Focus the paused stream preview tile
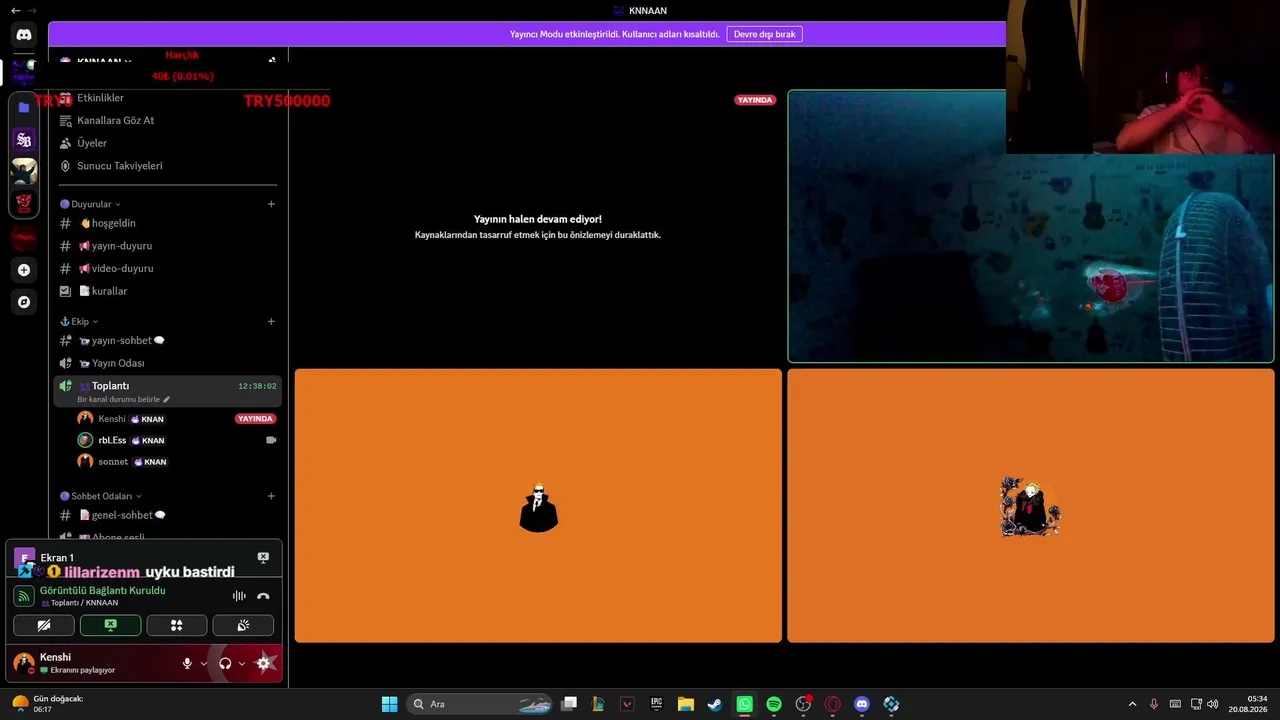This screenshot has width=1280, height=720. tap(538, 226)
